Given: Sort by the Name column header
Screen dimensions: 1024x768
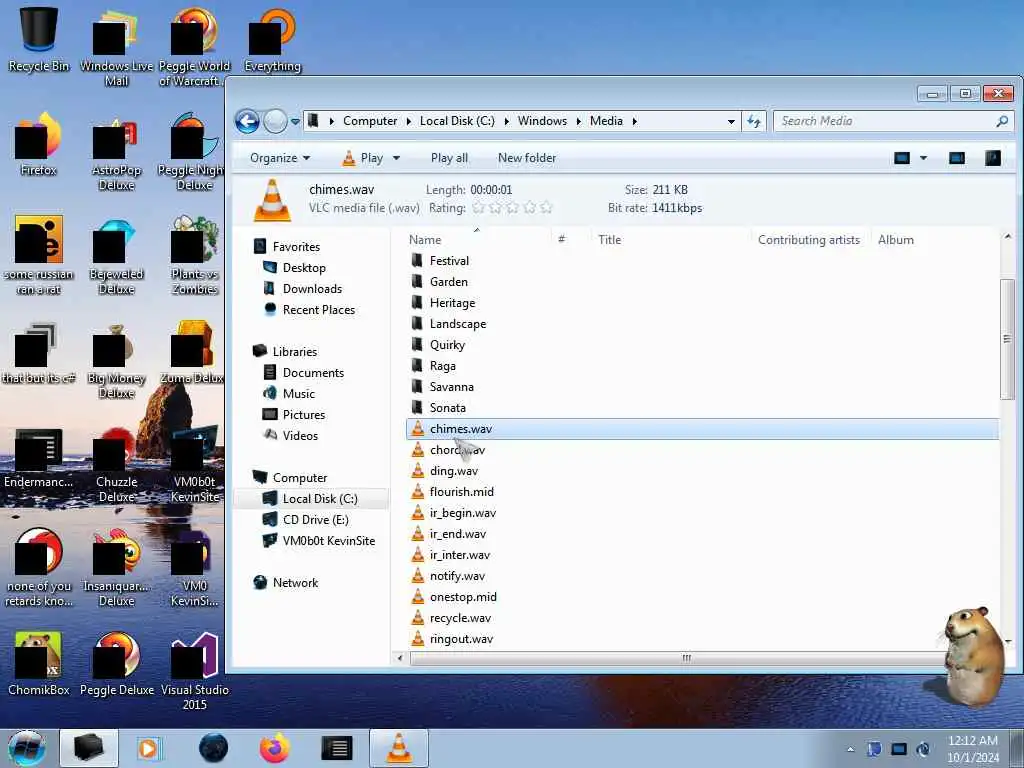Looking at the screenshot, I should click(x=477, y=240).
